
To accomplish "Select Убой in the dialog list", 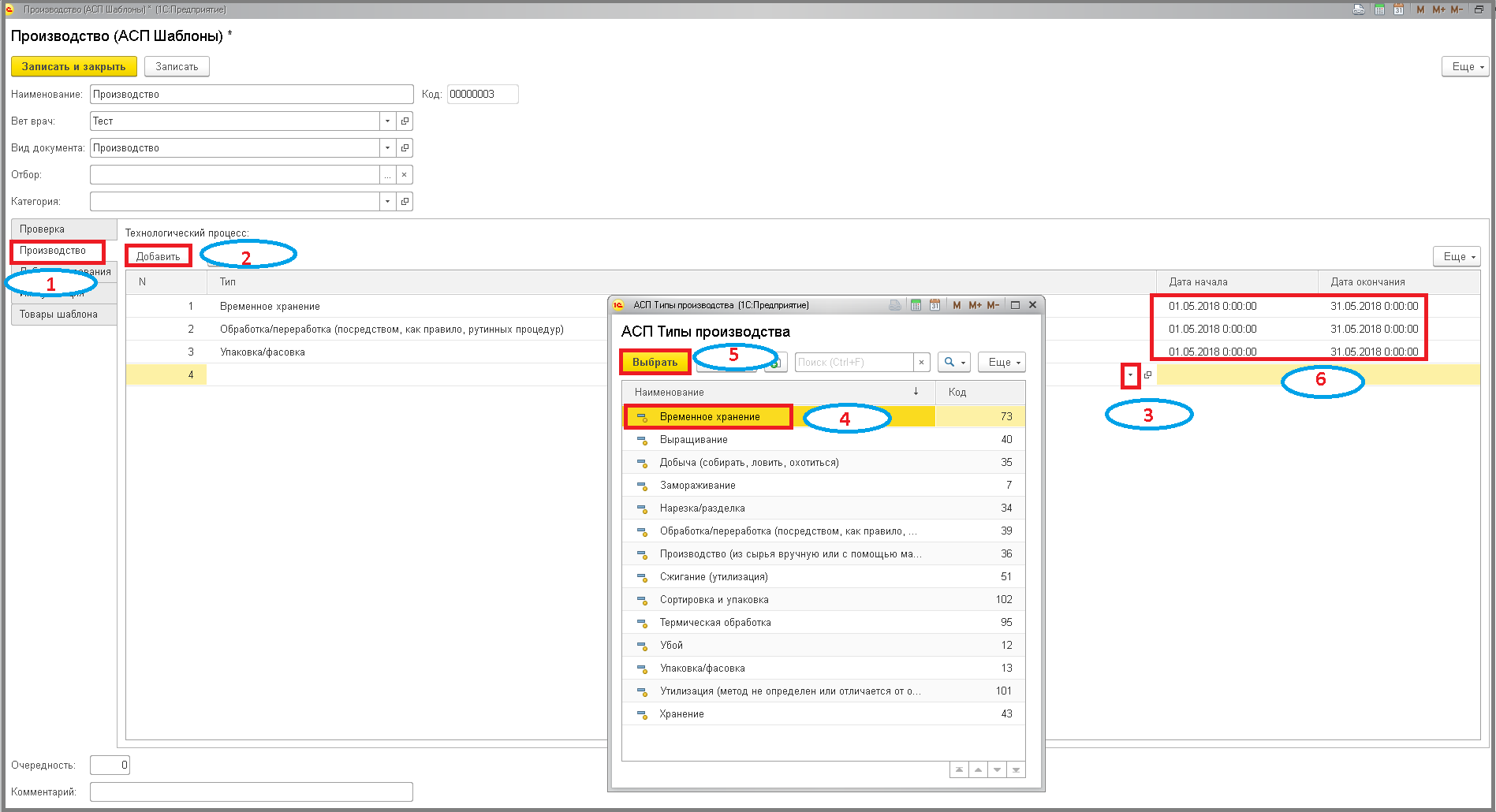I will pos(823,646).
